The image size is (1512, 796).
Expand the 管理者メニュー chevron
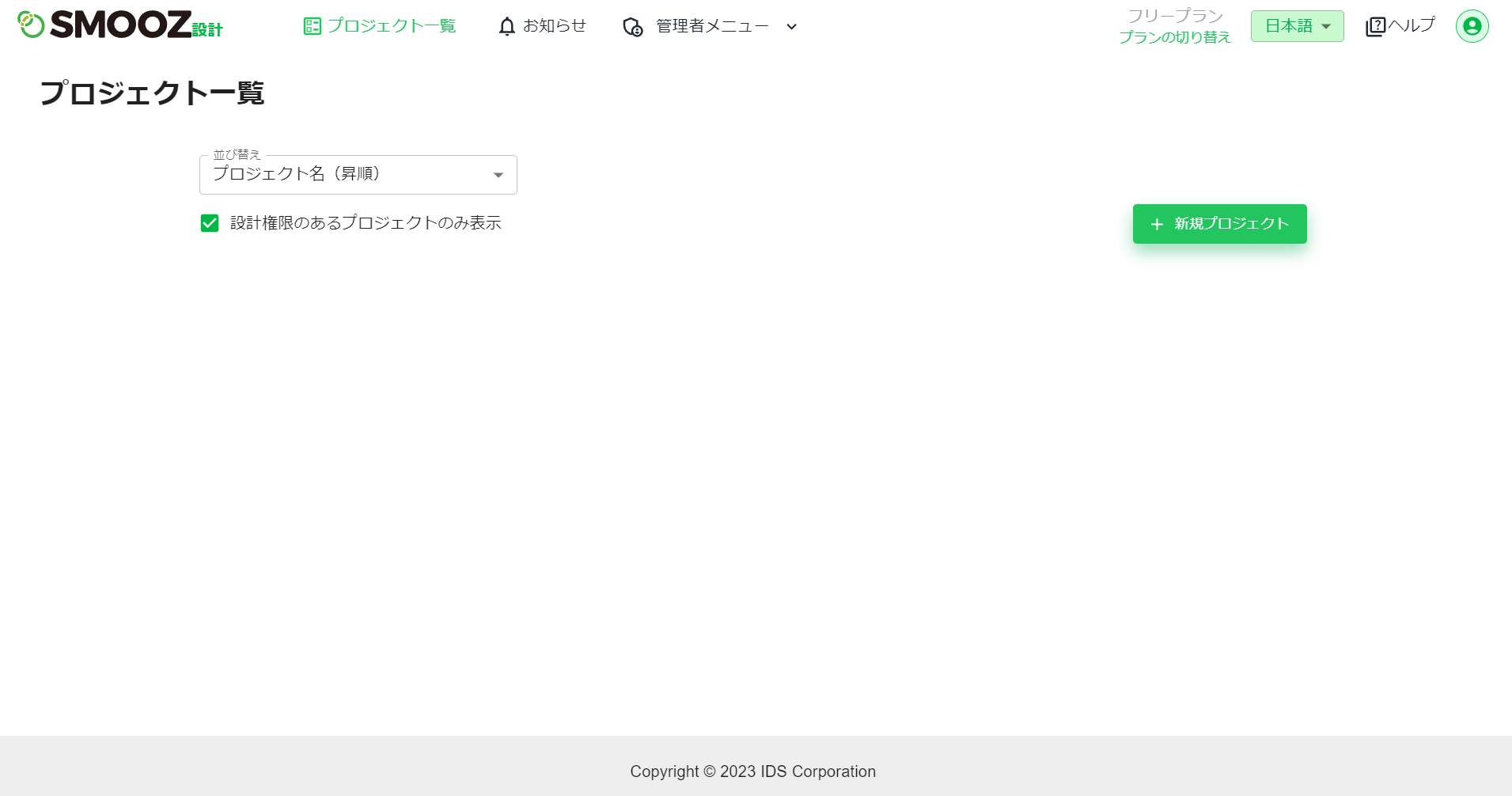click(x=791, y=27)
